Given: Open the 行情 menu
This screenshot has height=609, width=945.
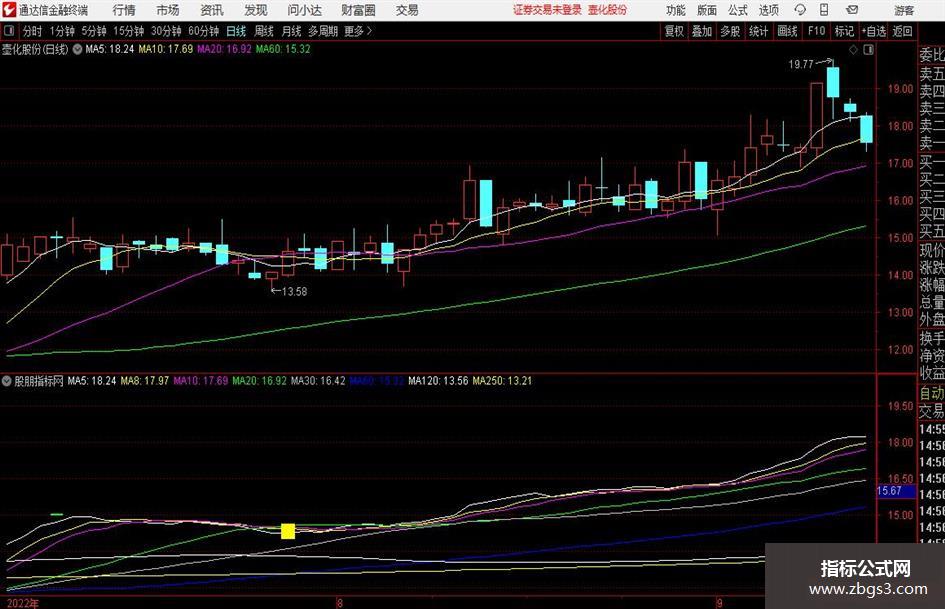Looking at the screenshot, I should pyautogui.click(x=124, y=10).
